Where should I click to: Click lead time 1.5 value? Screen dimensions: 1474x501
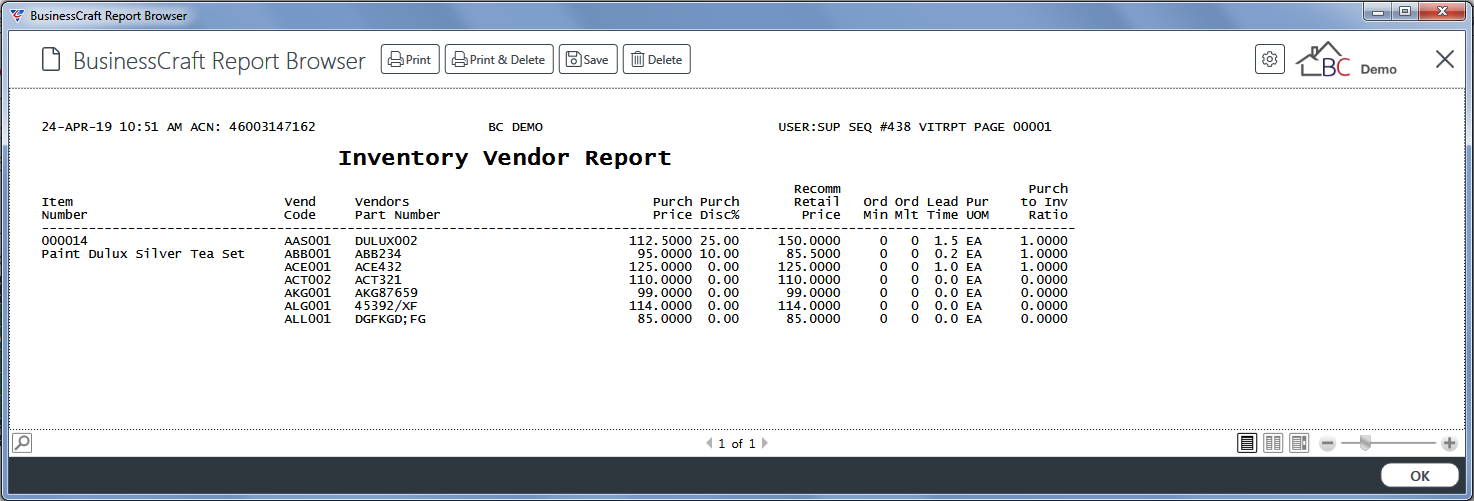click(946, 241)
